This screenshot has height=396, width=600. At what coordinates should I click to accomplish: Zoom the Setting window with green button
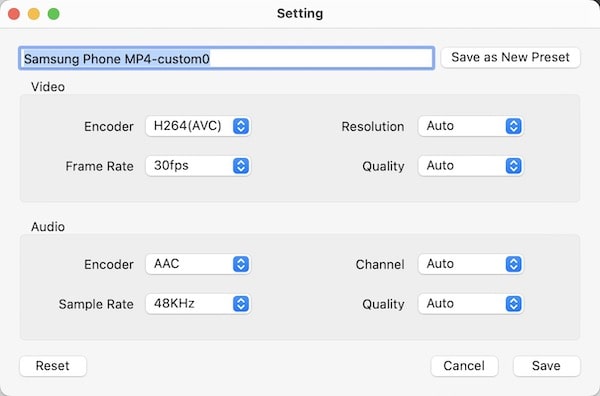(x=54, y=14)
